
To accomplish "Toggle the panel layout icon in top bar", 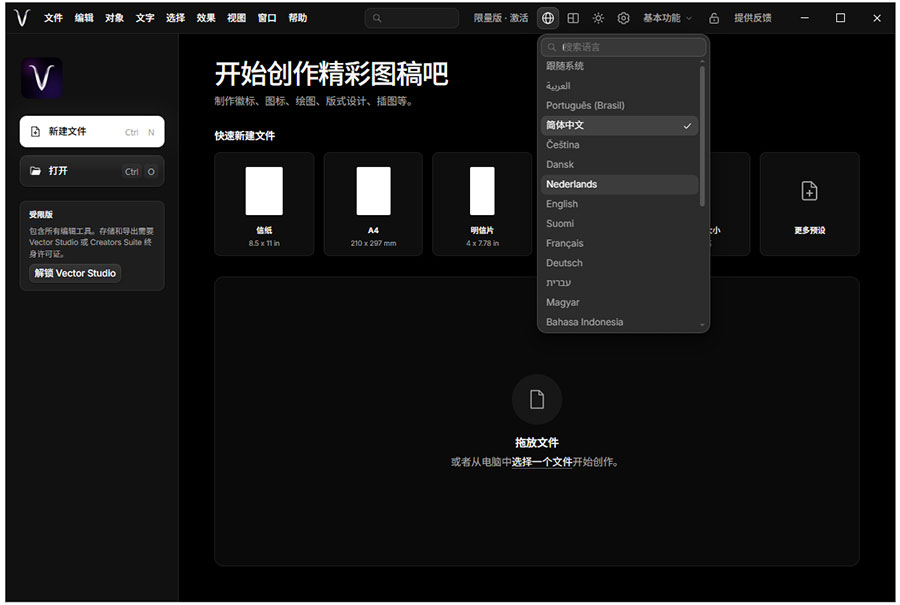I will point(573,18).
